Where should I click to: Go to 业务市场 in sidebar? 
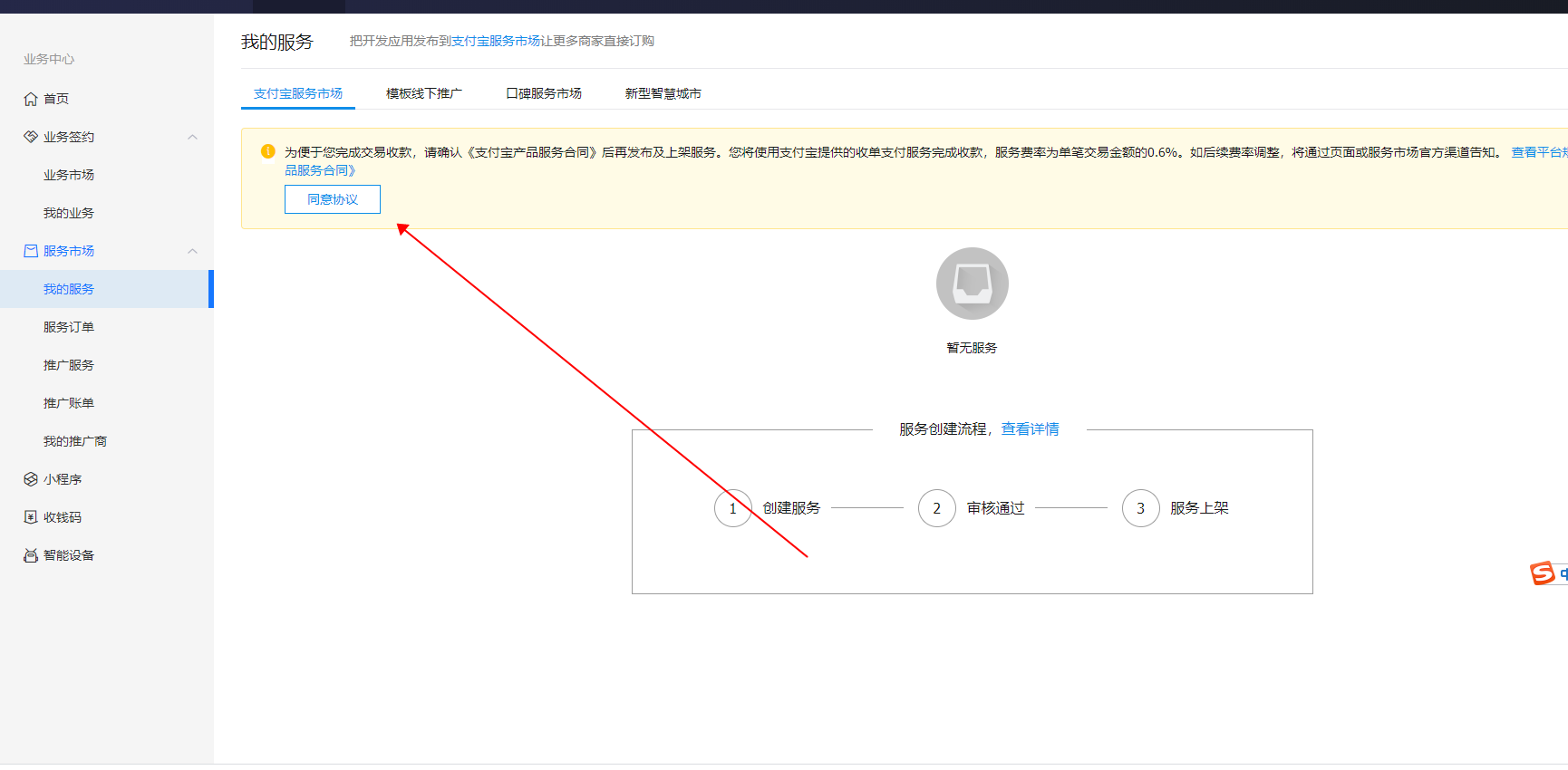69,175
